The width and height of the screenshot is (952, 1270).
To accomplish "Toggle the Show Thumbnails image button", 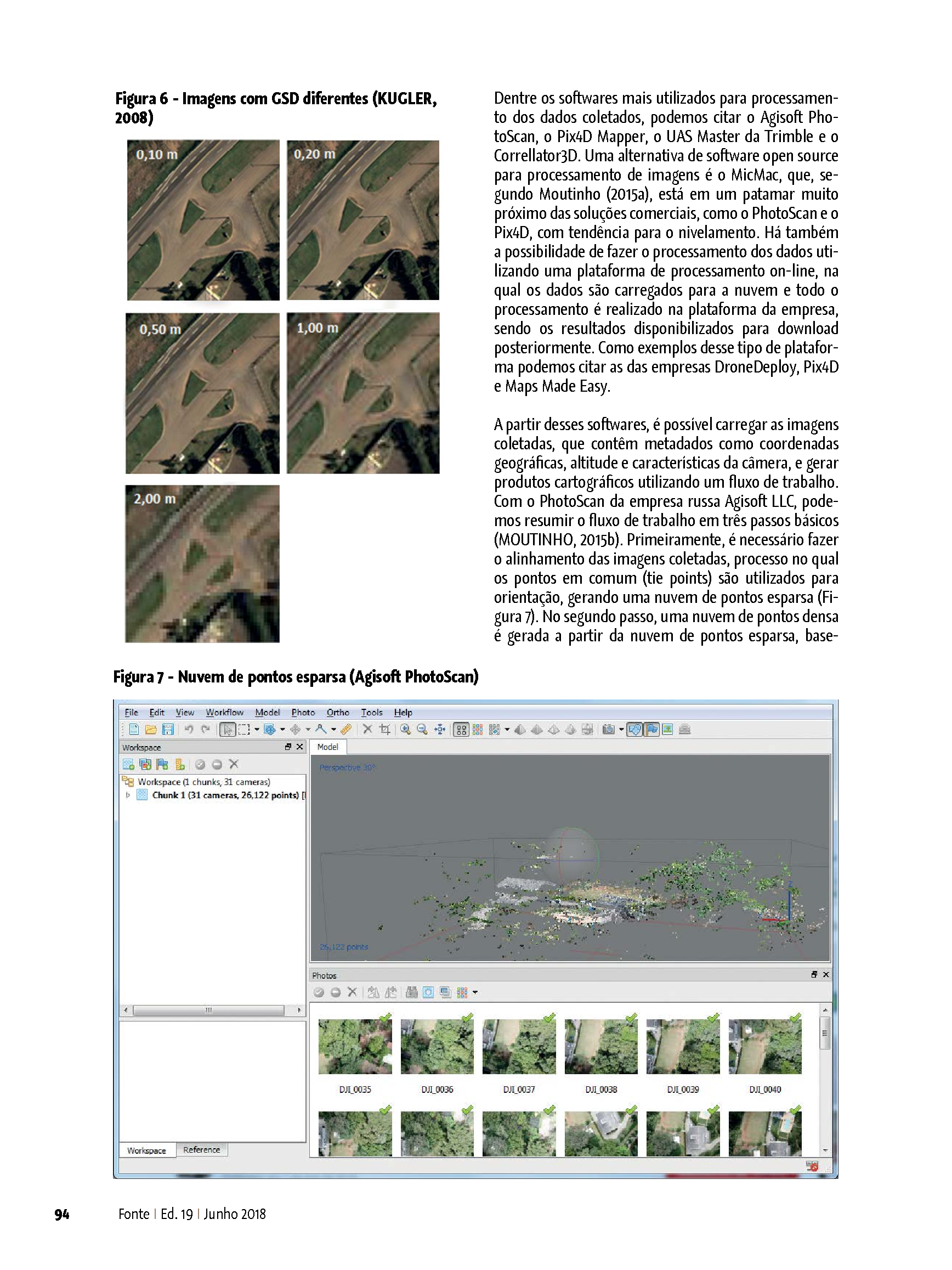I will click(667, 729).
